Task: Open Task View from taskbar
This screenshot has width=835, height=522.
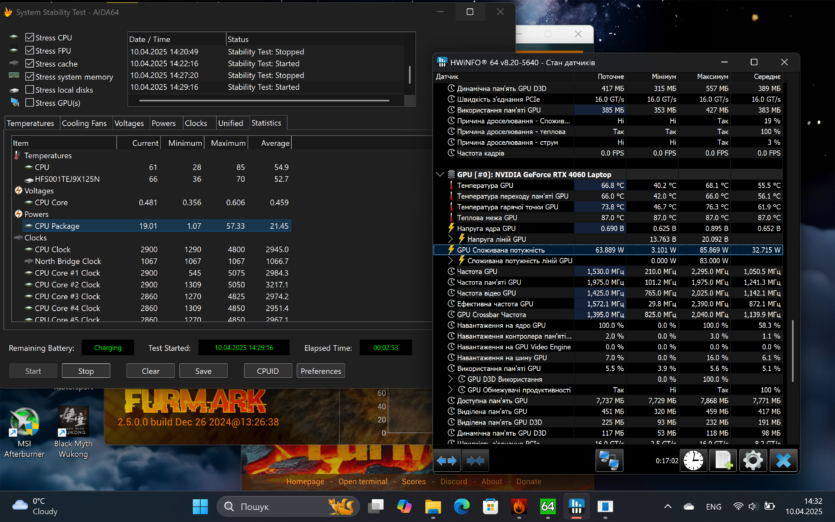Action: pos(376,507)
